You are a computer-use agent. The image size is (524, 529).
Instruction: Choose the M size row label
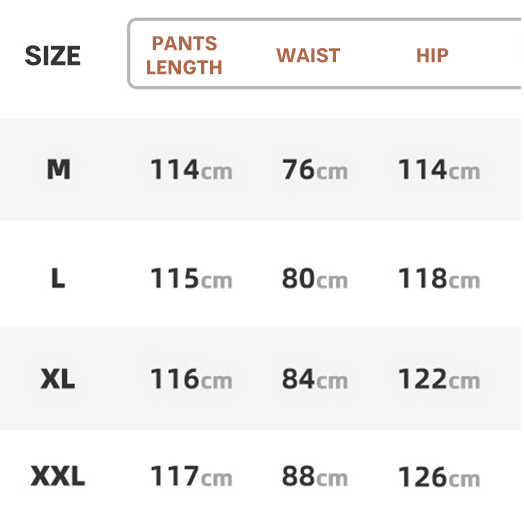coord(59,169)
